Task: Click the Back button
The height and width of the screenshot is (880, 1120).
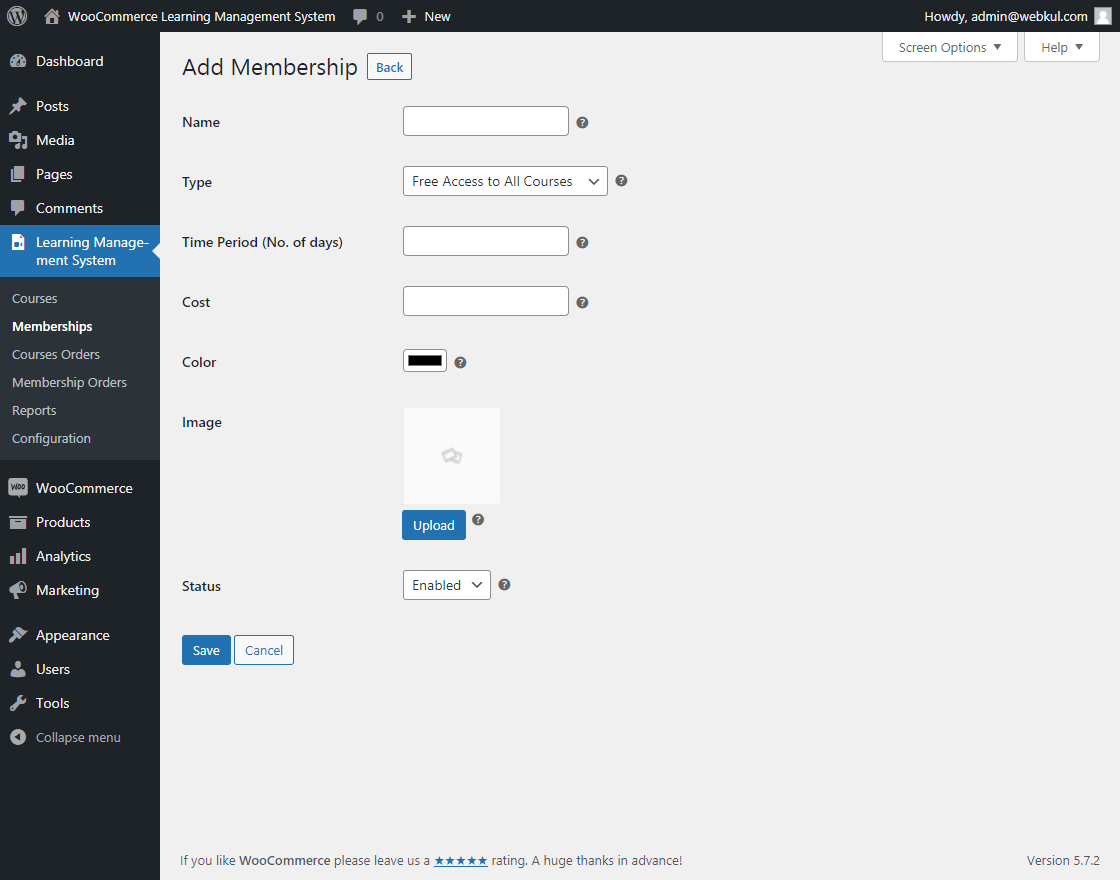Action: pyautogui.click(x=389, y=66)
